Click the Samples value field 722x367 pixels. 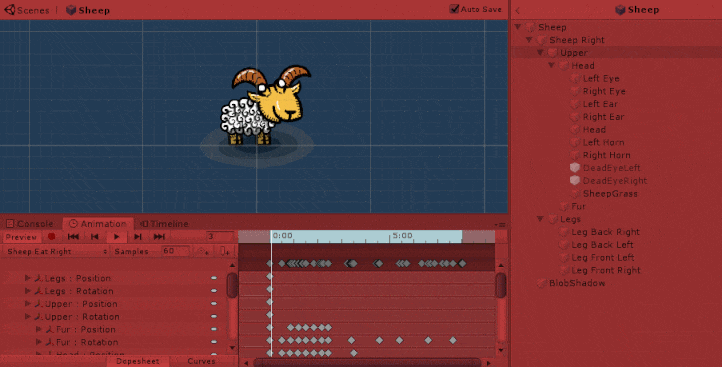pyautogui.click(x=175, y=251)
